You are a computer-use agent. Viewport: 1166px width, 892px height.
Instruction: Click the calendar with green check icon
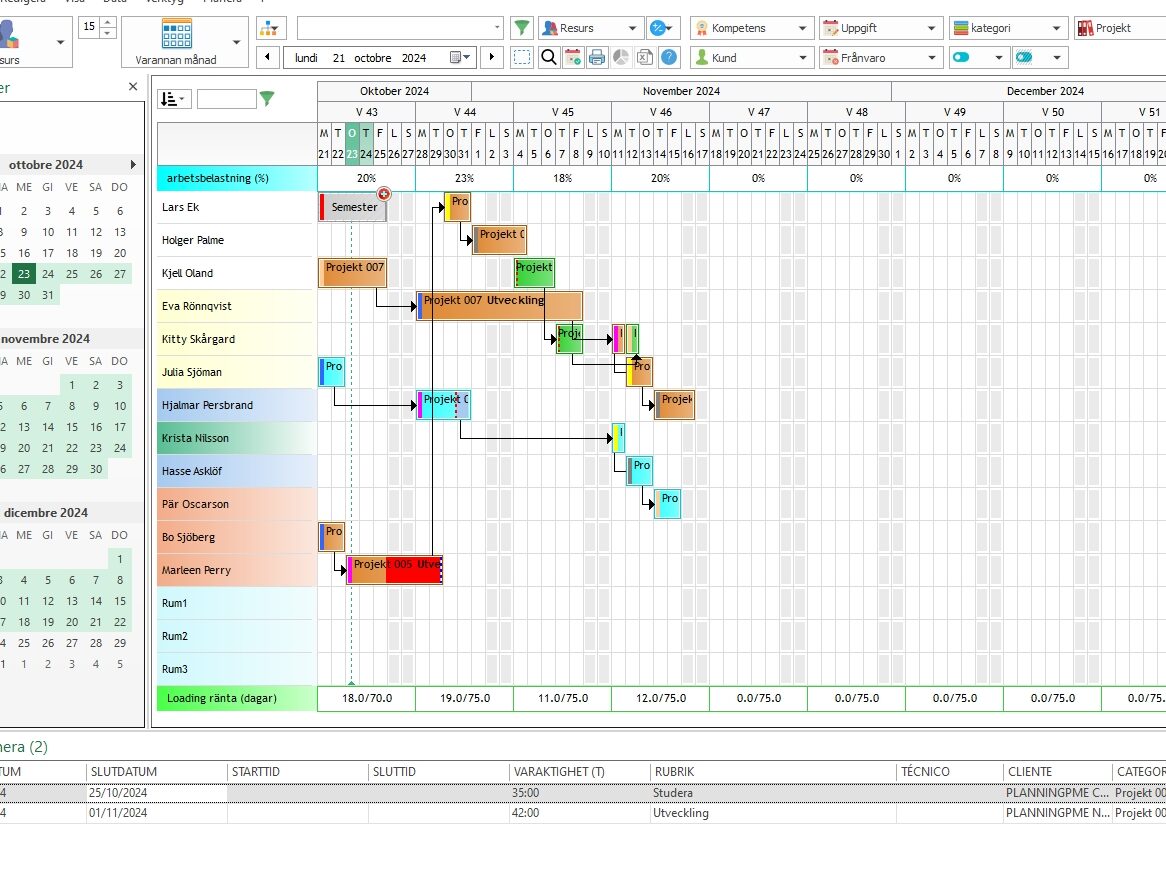point(573,57)
